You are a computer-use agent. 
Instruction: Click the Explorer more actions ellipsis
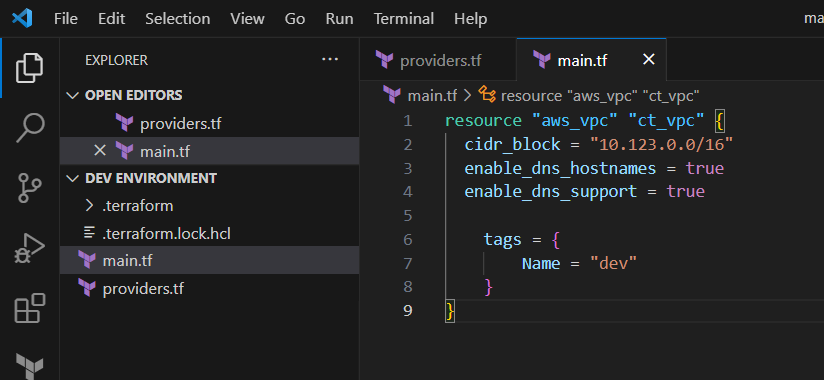(x=329, y=59)
